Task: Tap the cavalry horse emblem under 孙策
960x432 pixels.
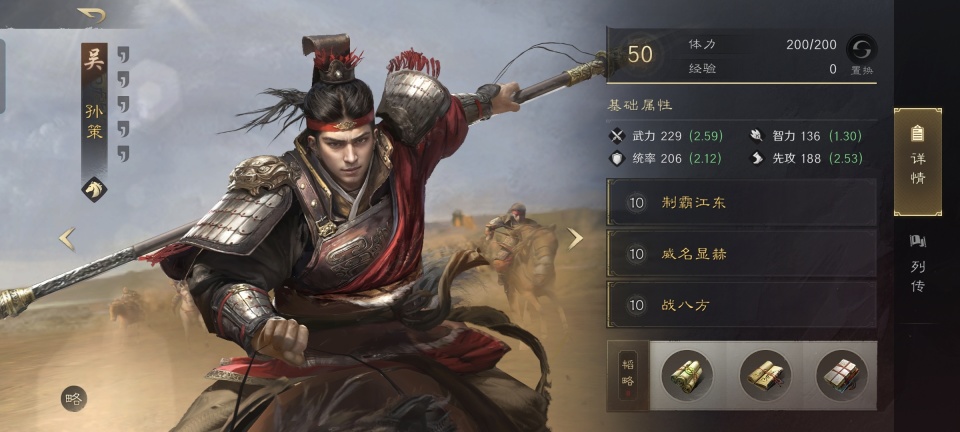Action: (94, 189)
